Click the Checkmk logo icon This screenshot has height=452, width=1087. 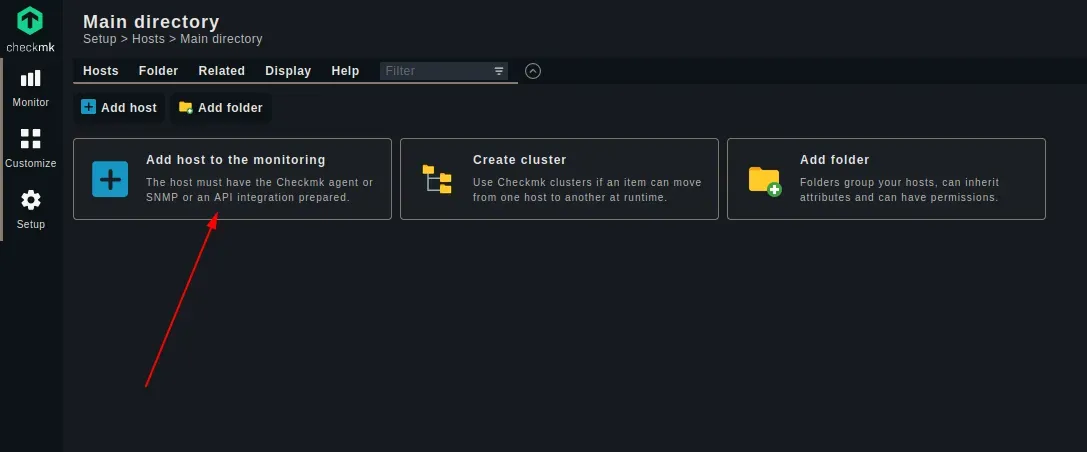[x=30, y=20]
